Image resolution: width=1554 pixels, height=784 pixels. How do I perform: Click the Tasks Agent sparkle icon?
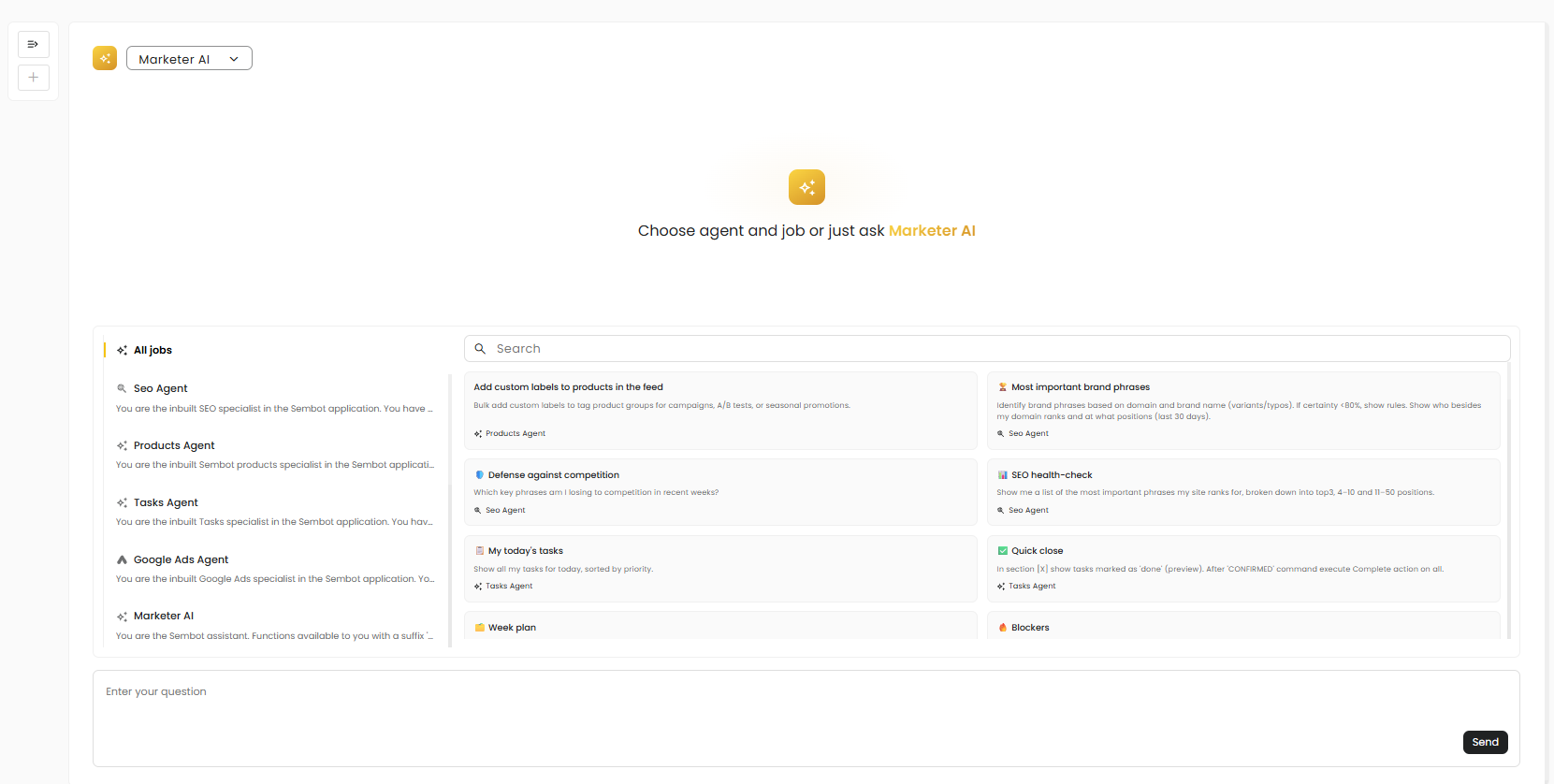click(x=122, y=502)
